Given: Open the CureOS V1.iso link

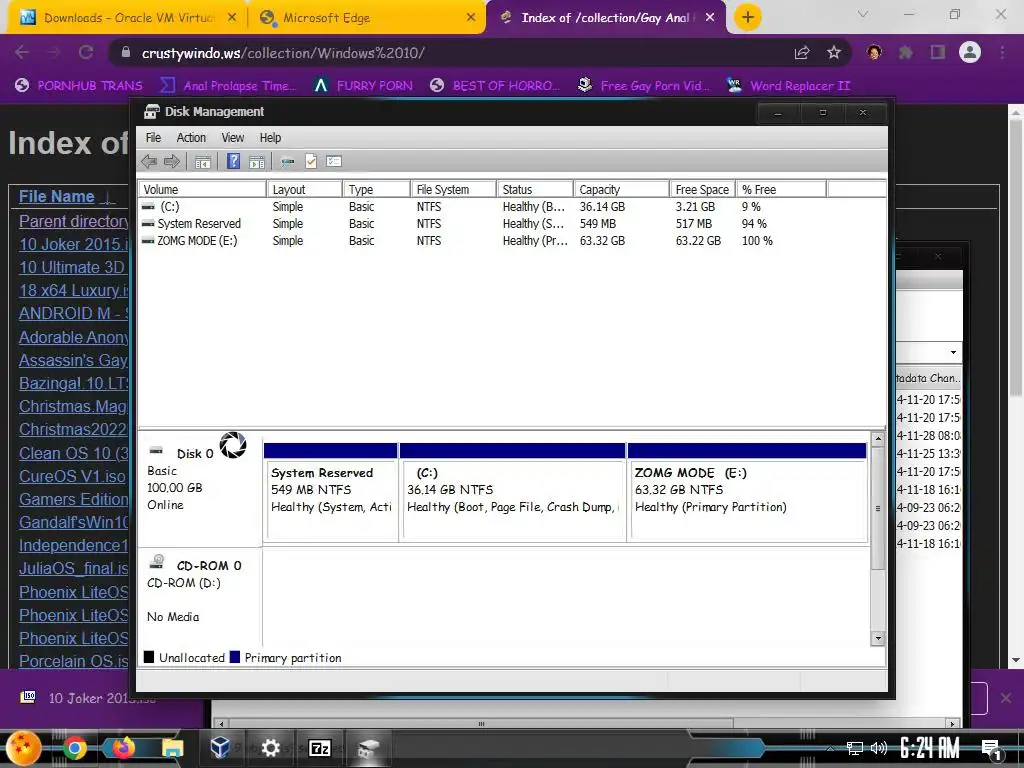Looking at the screenshot, I should [72, 476].
